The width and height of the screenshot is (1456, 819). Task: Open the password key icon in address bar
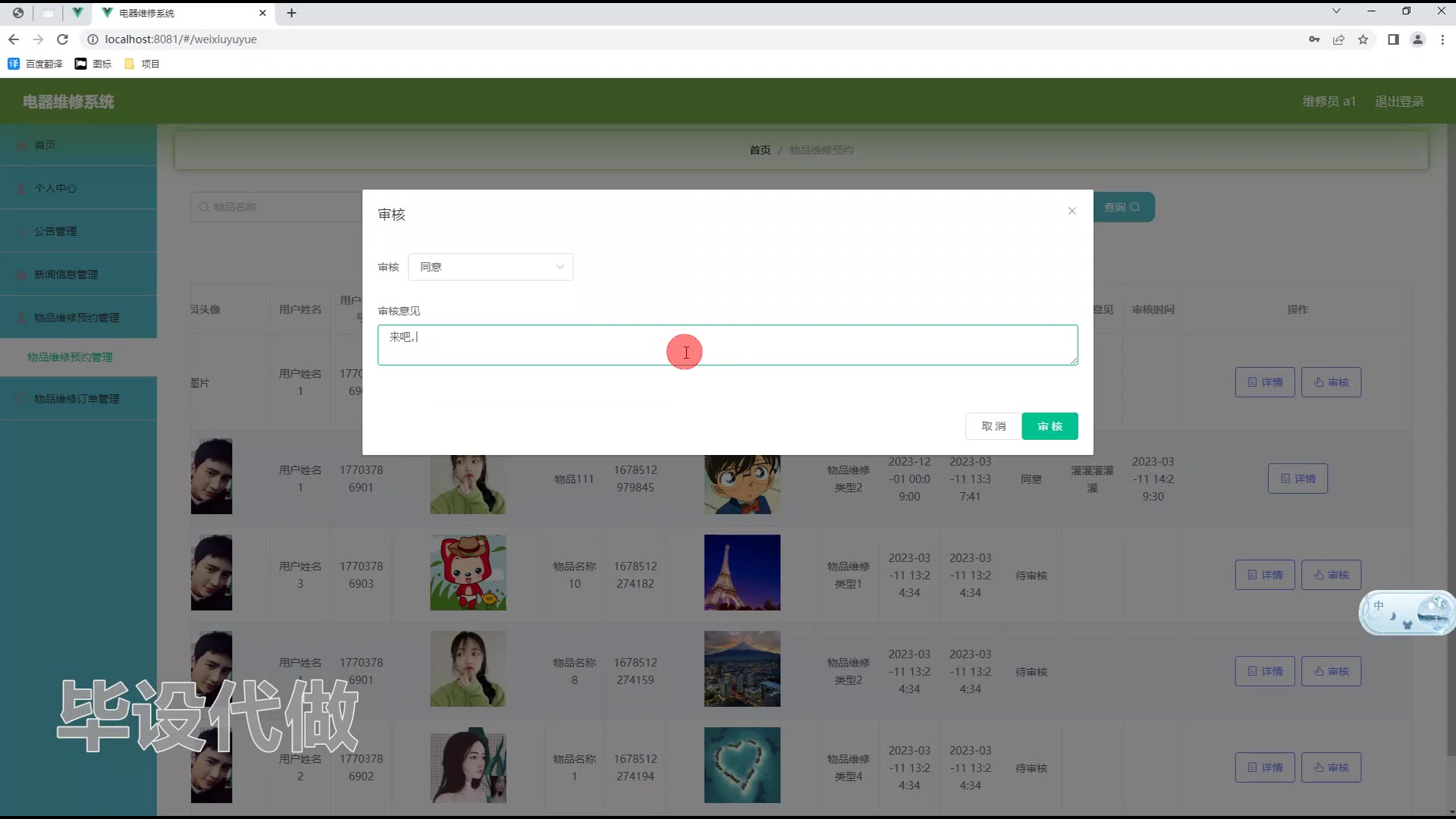(x=1314, y=39)
